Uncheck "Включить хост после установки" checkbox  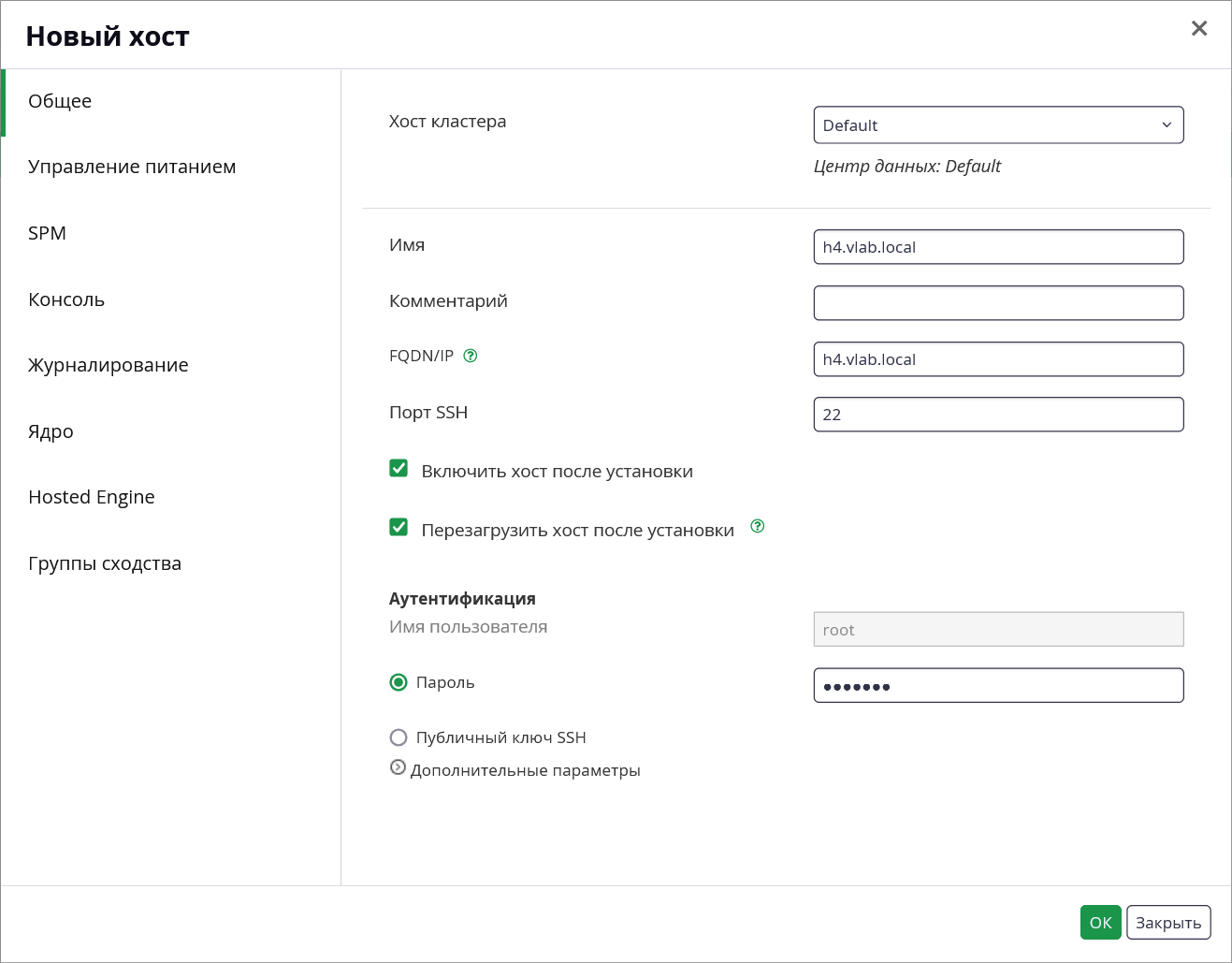(x=399, y=468)
